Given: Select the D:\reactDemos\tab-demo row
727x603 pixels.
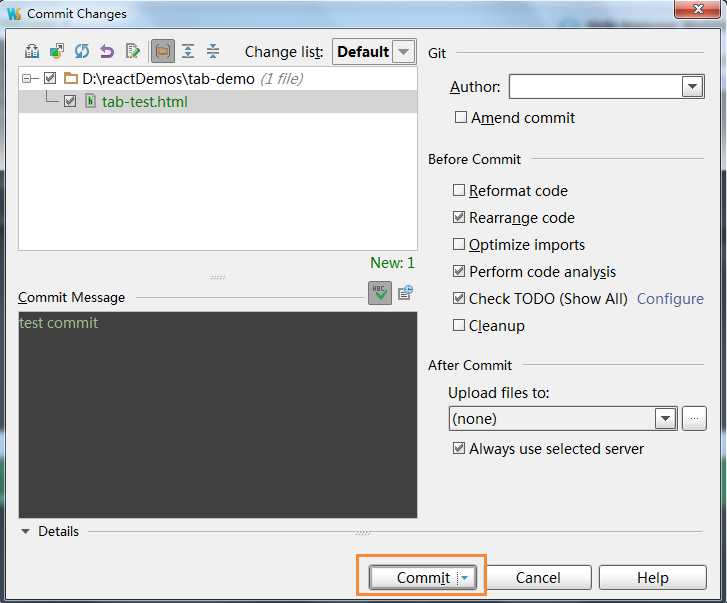Looking at the screenshot, I should click(218, 78).
